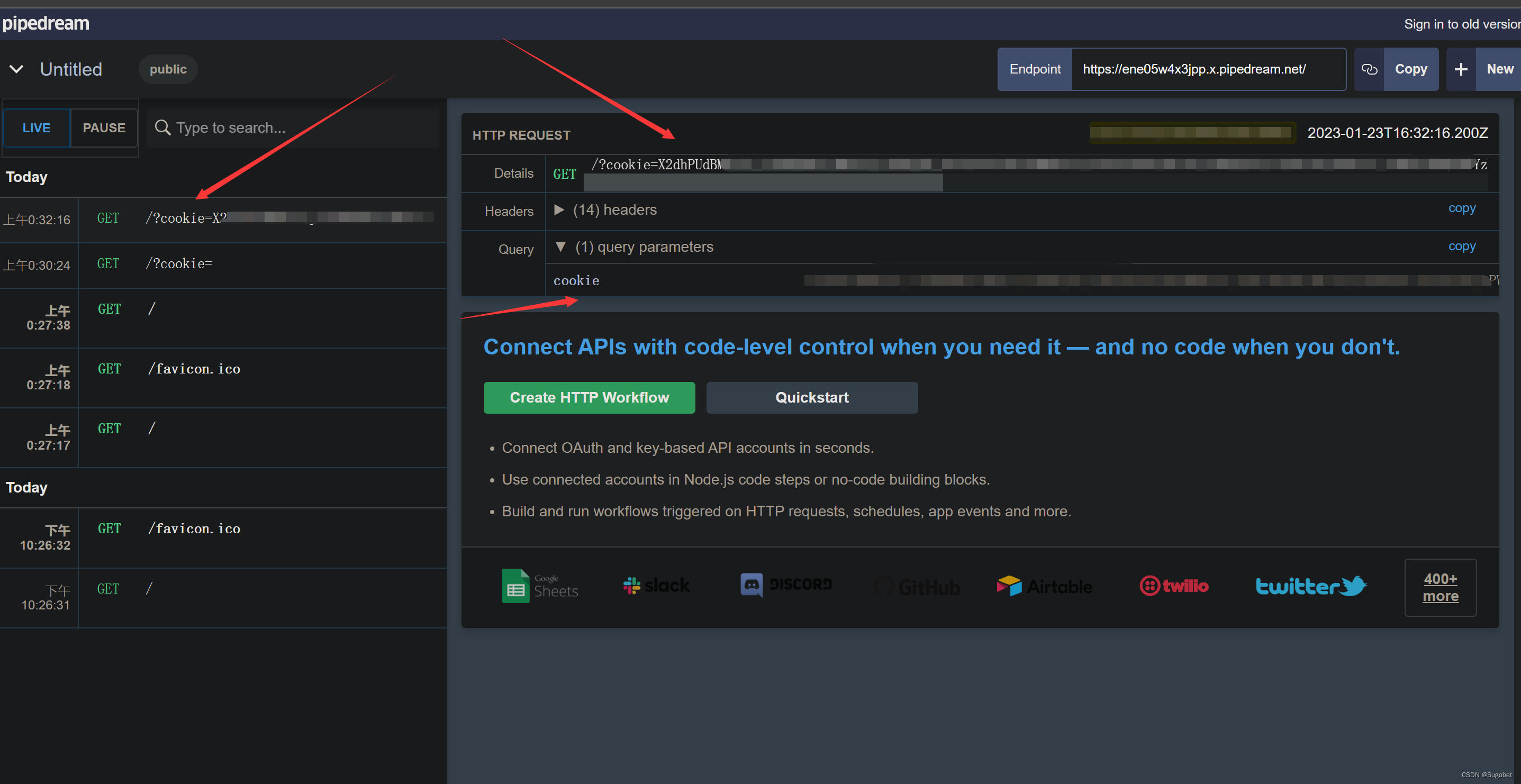Click the link icon beside Copy
Viewport: 1521px width, 784px height.
[1369, 69]
